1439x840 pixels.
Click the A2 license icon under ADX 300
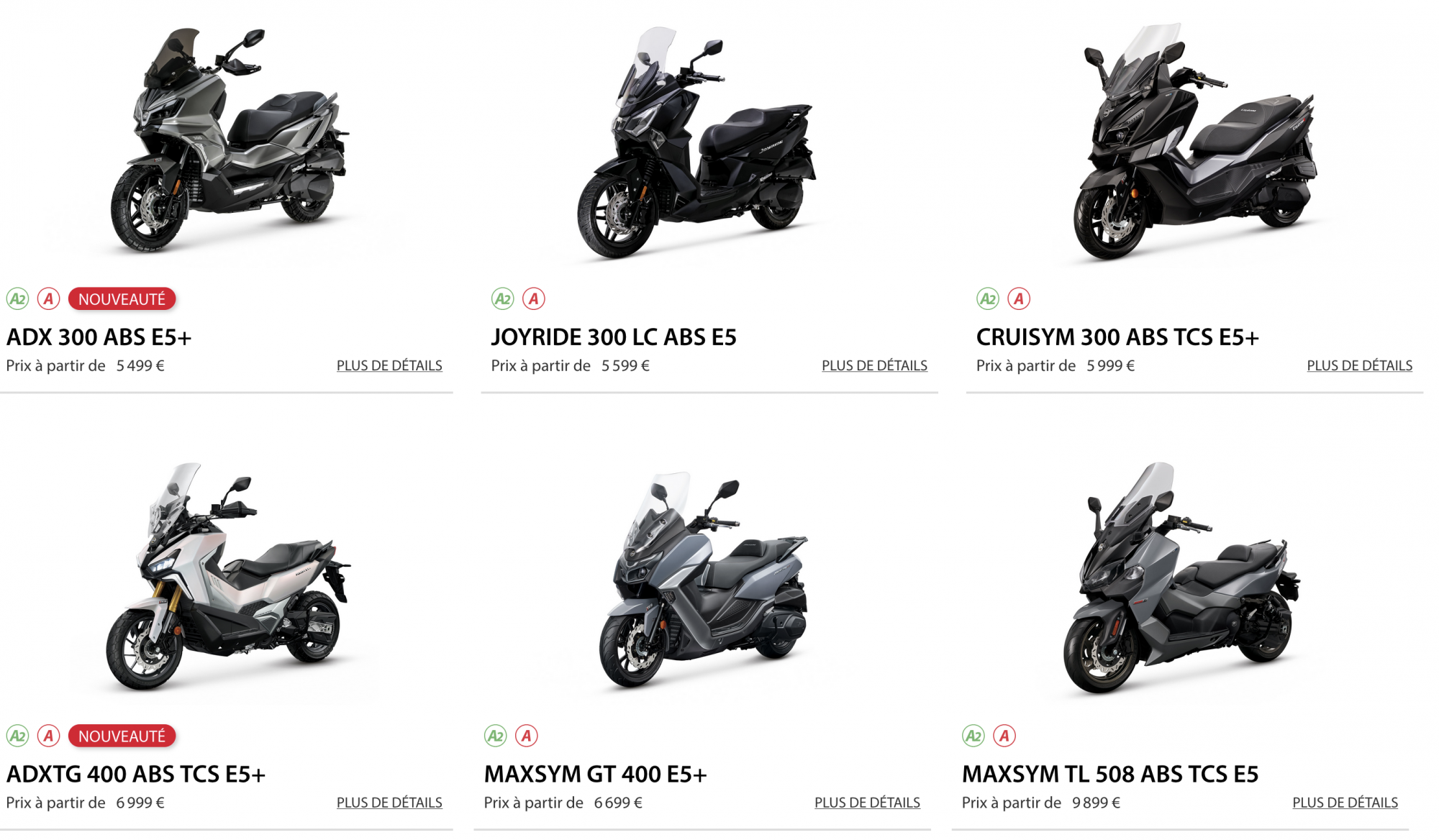tap(17, 298)
